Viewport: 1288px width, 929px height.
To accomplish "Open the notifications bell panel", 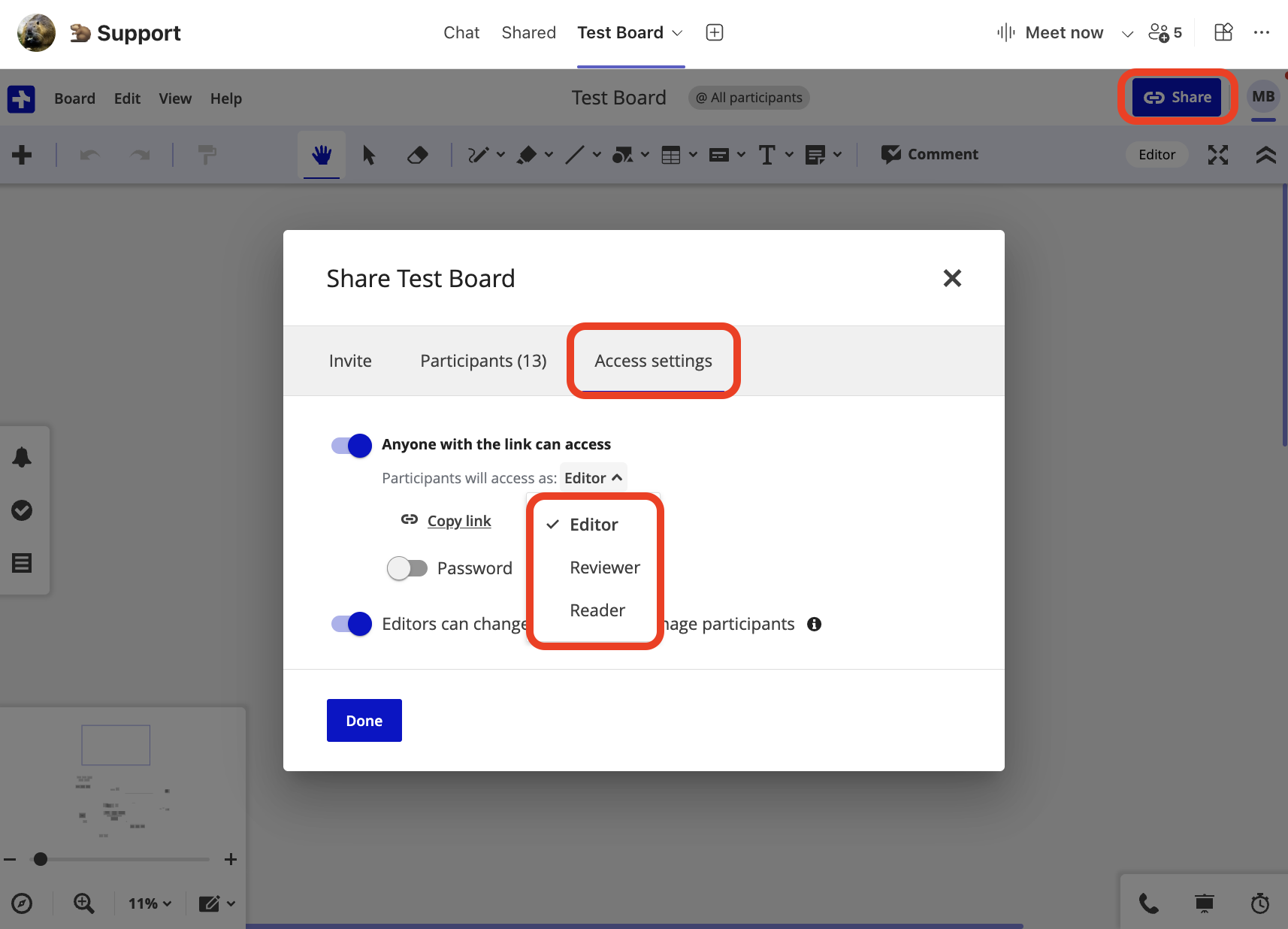I will coord(22,457).
